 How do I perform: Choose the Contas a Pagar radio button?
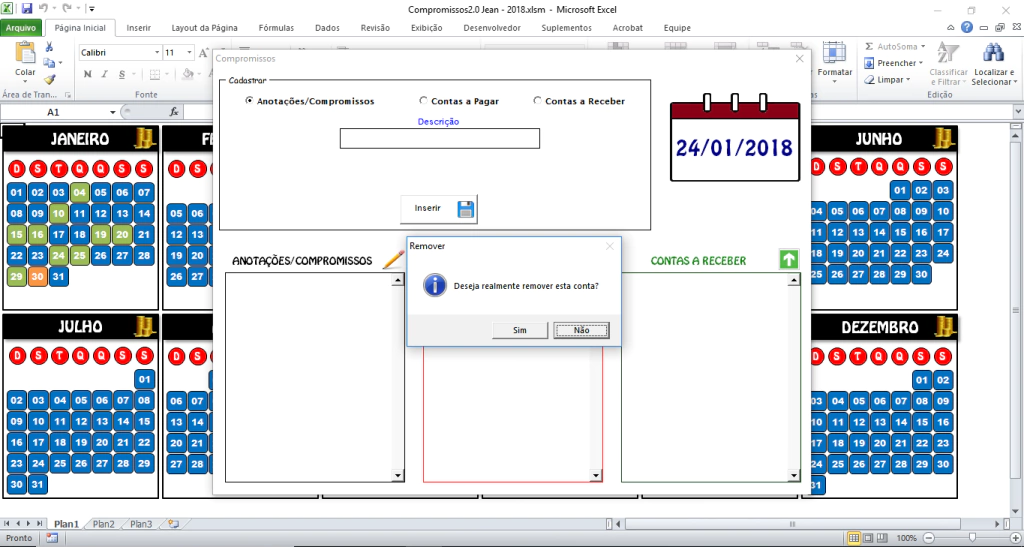424,101
